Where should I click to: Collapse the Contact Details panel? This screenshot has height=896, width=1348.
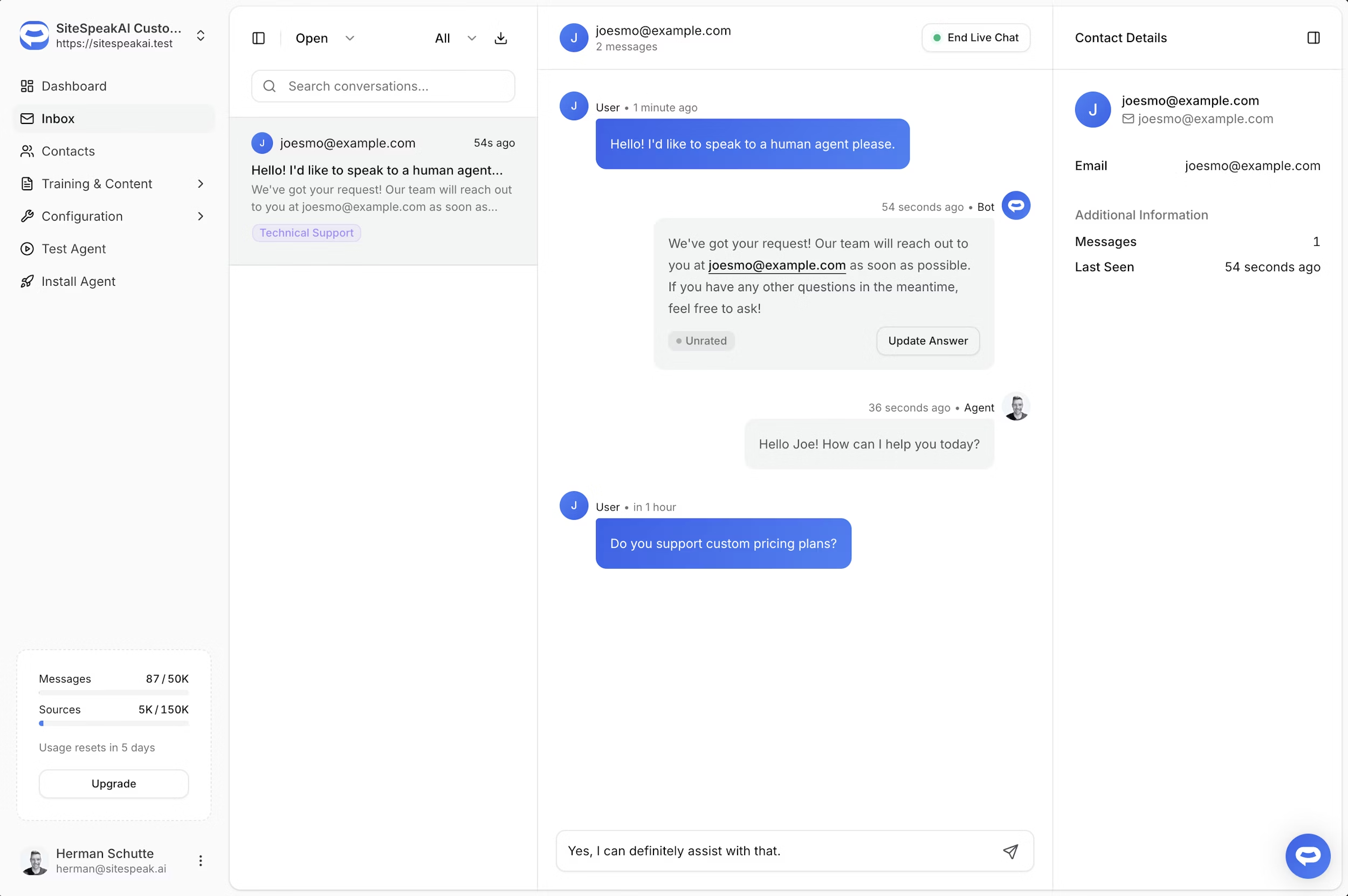point(1312,38)
